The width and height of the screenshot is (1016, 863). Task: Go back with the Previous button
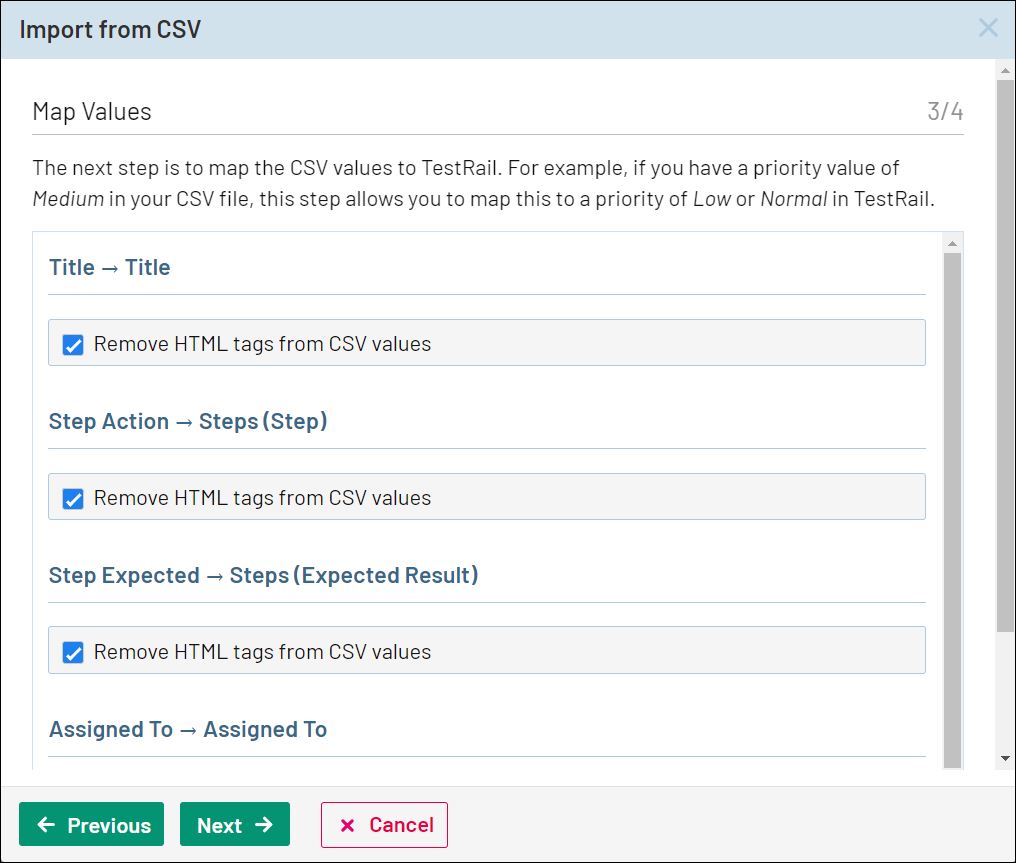pyautogui.click(x=92, y=825)
